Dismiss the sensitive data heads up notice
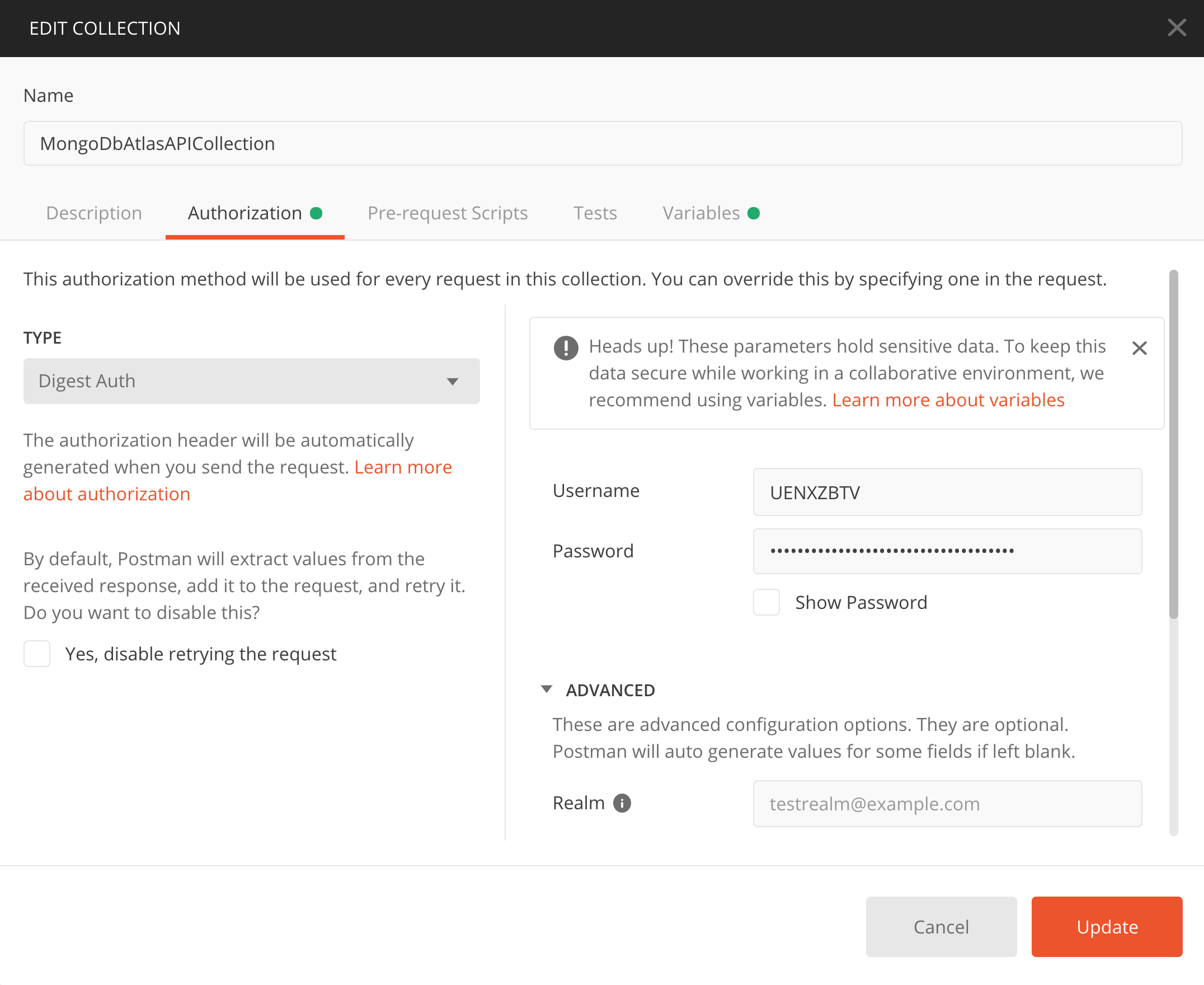 click(1139, 348)
